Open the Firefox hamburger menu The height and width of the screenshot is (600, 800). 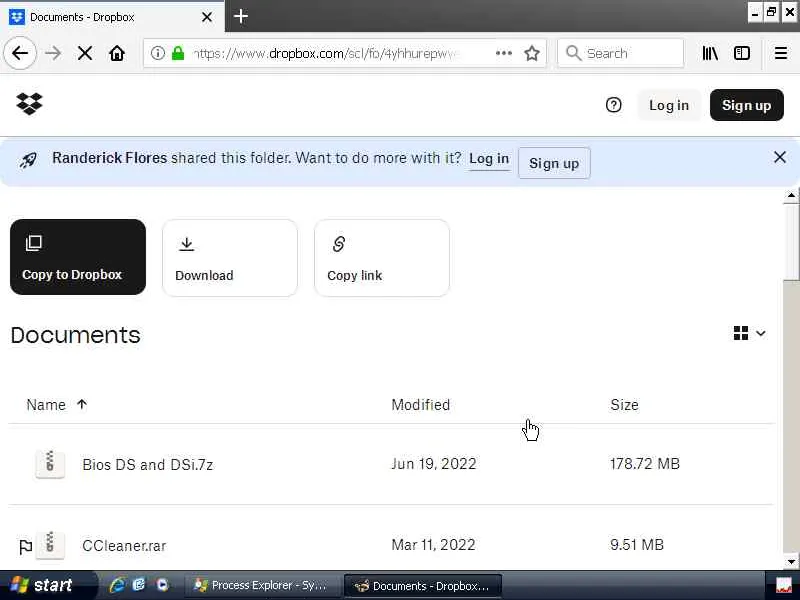point(781,53)
